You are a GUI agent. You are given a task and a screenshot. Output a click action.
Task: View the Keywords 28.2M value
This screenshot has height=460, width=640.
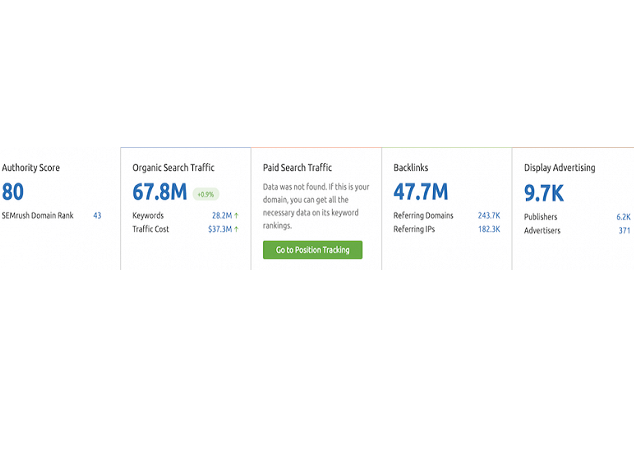click(220, 215)
